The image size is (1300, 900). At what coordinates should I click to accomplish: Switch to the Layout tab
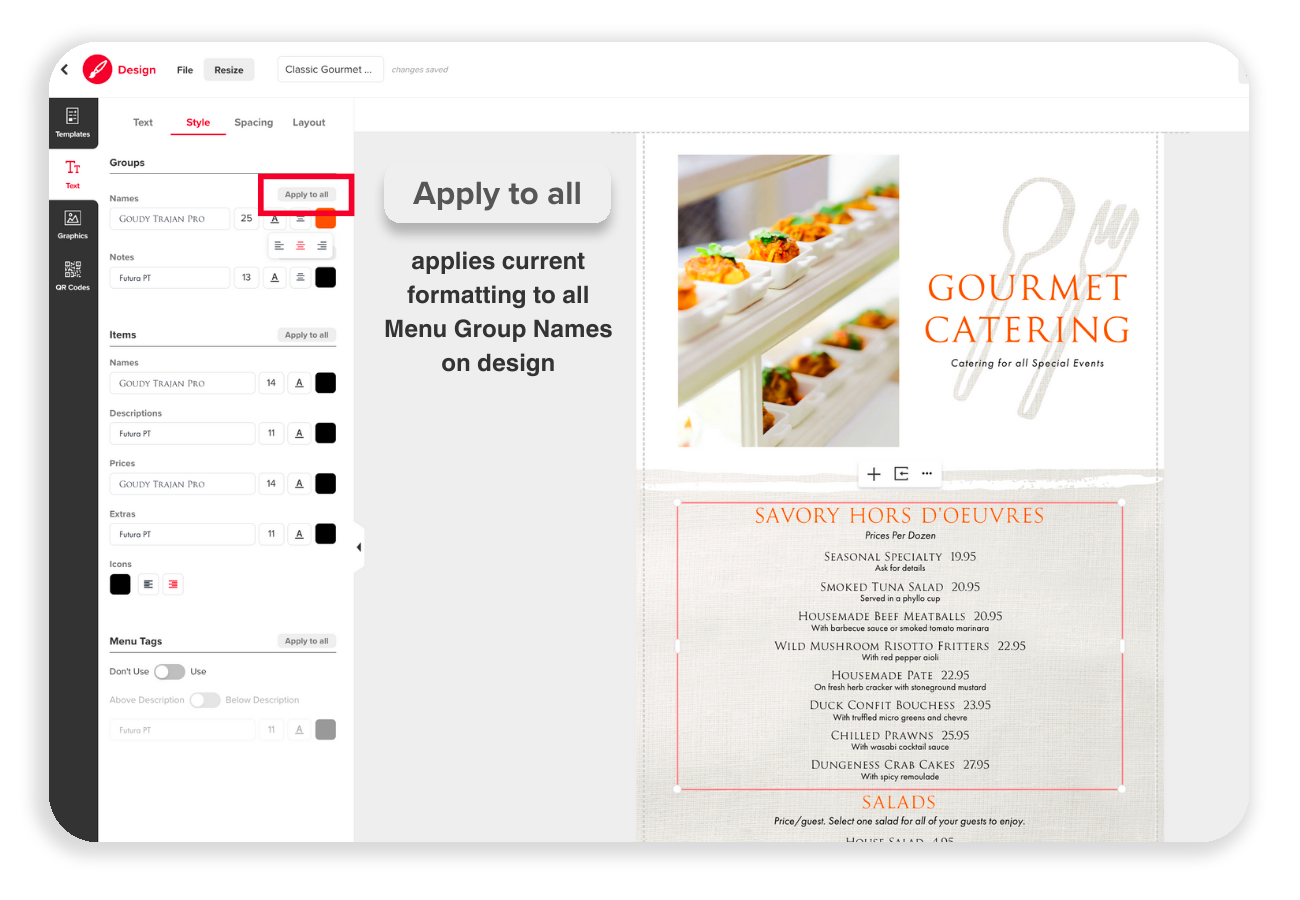coord(309,122)
